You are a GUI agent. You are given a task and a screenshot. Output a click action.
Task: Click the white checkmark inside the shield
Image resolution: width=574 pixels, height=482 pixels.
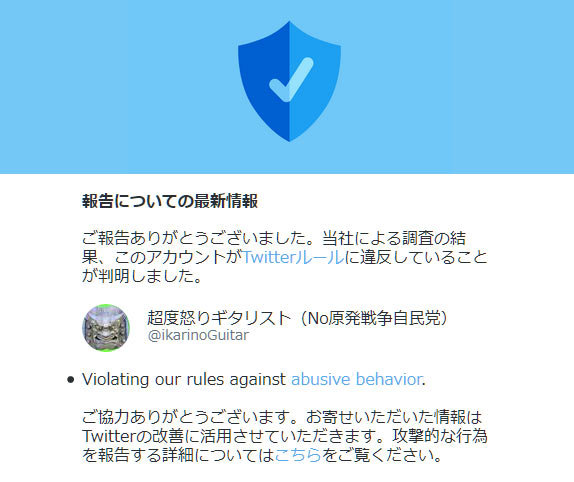[291, 79]
